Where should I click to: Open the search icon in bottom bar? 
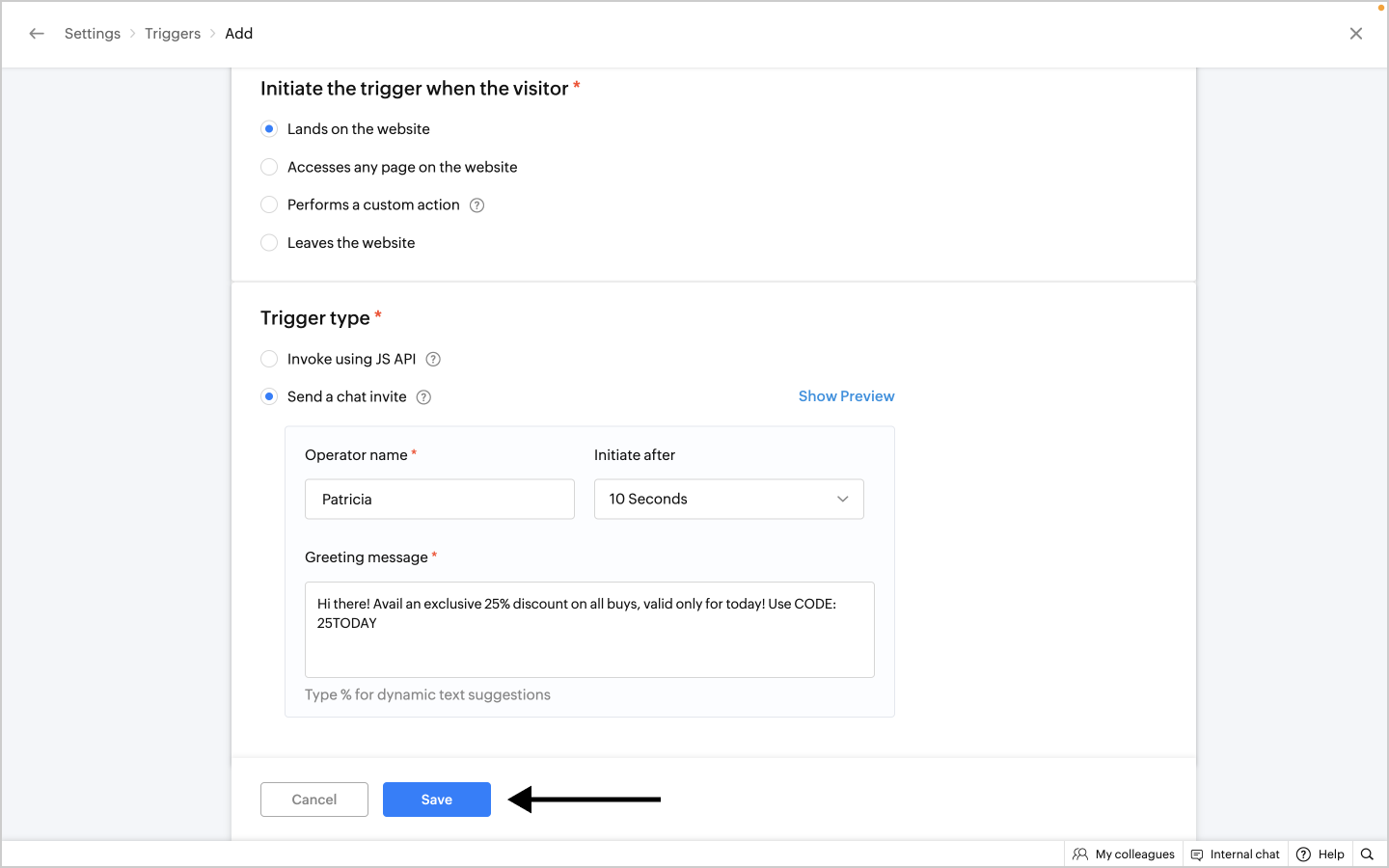pyautogui.click(x=1367, y=854)
